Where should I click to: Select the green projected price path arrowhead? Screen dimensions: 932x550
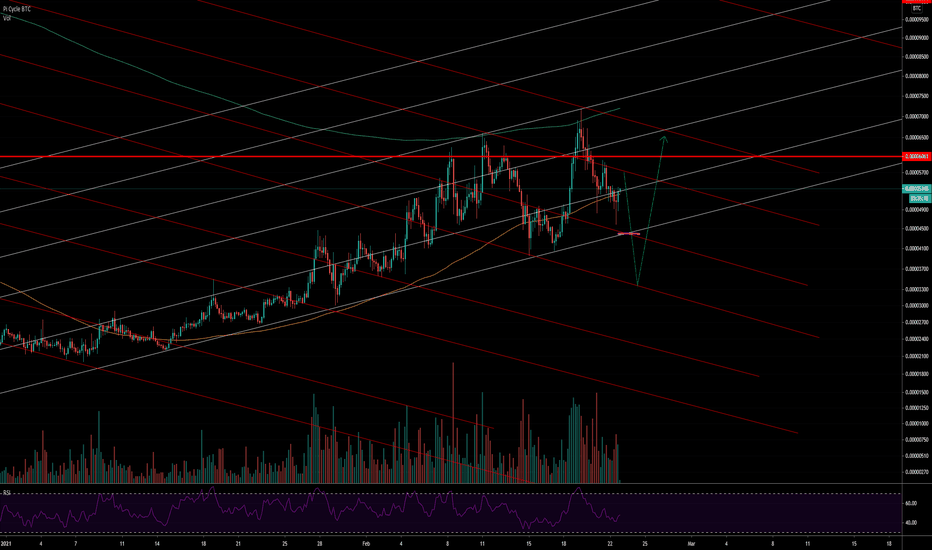(664, 139)
